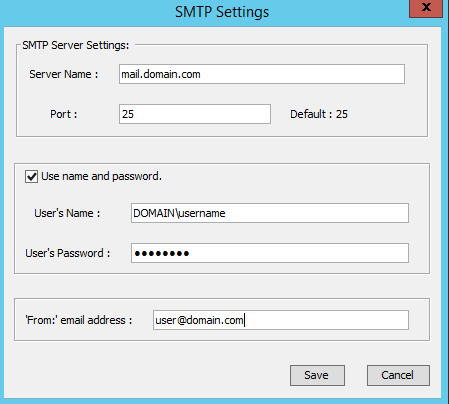Click the User's Password field
The image size is (449, 404).
pos(270,253)
